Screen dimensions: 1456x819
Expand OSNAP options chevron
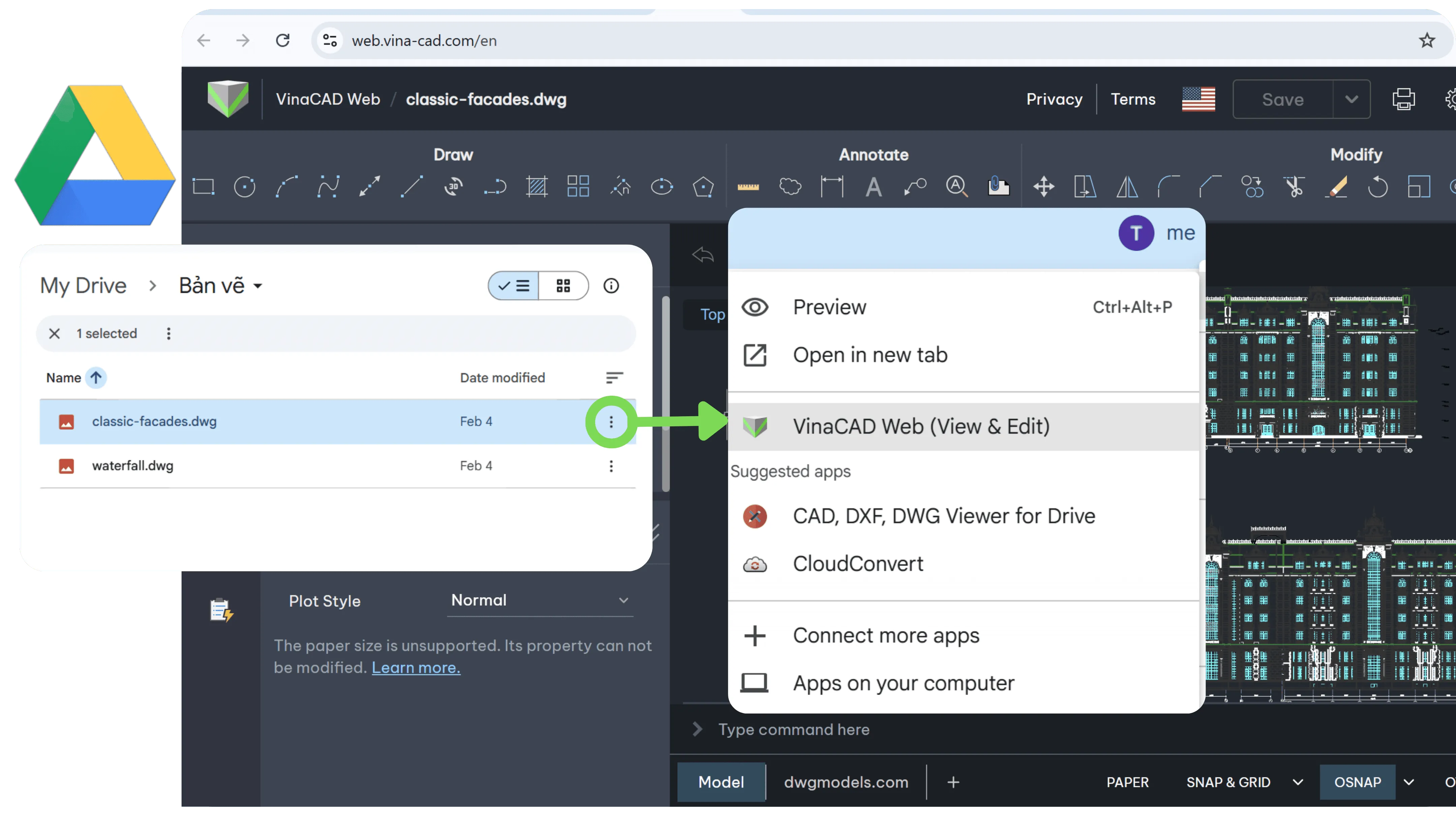point(1409,782)
